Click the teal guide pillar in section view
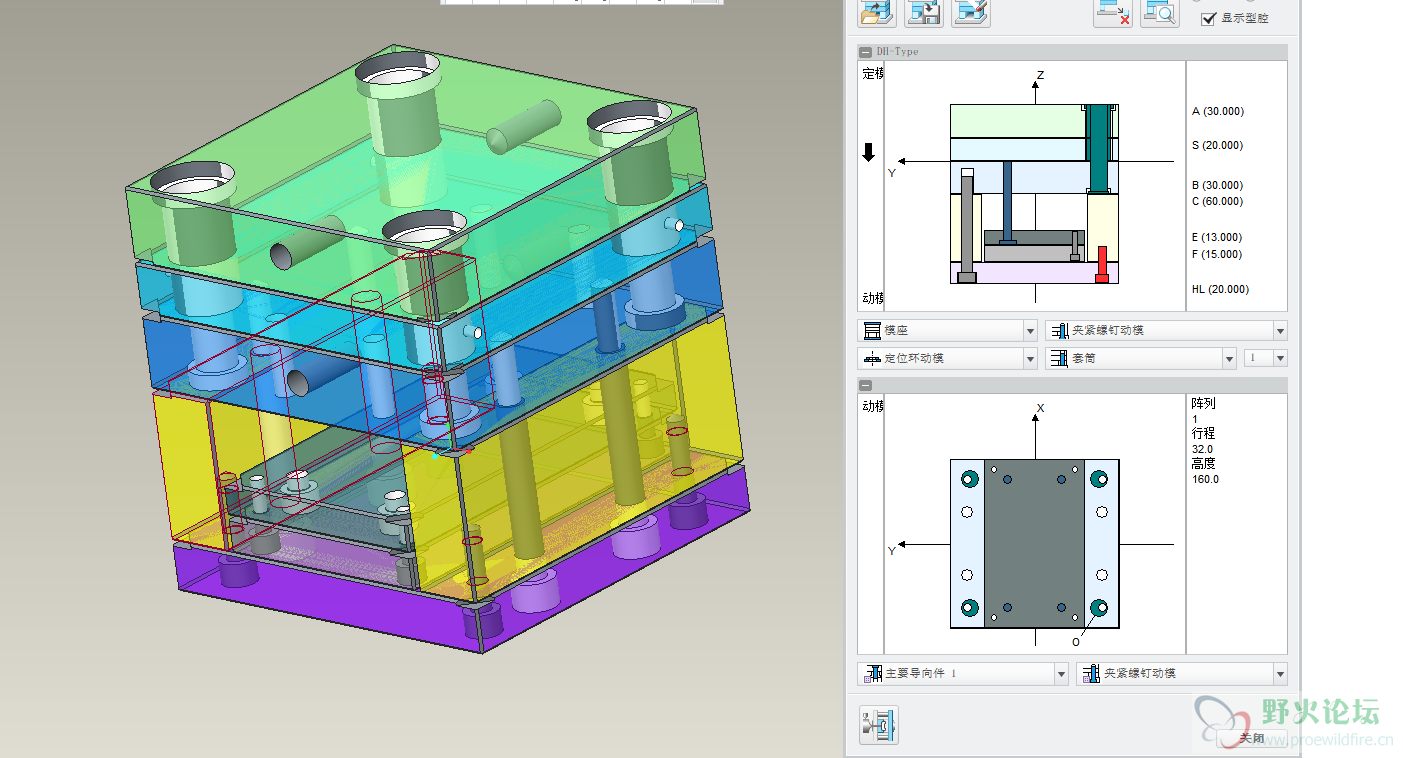The image size is (1403, 758). tap(1100, 148)
